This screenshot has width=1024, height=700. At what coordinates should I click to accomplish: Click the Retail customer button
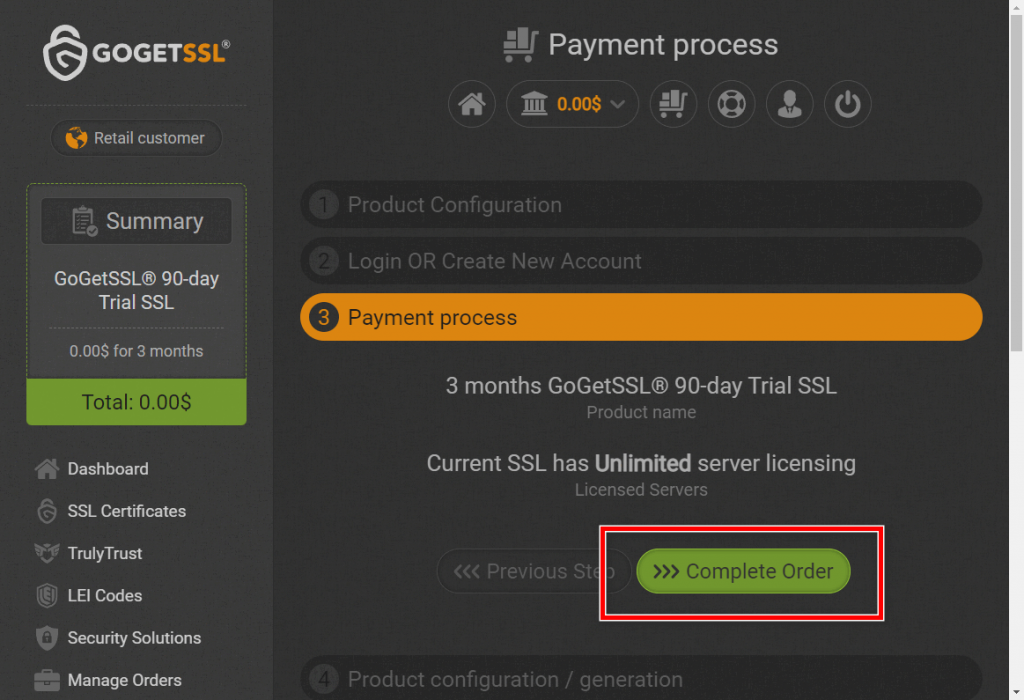click(x=136, y=138)
